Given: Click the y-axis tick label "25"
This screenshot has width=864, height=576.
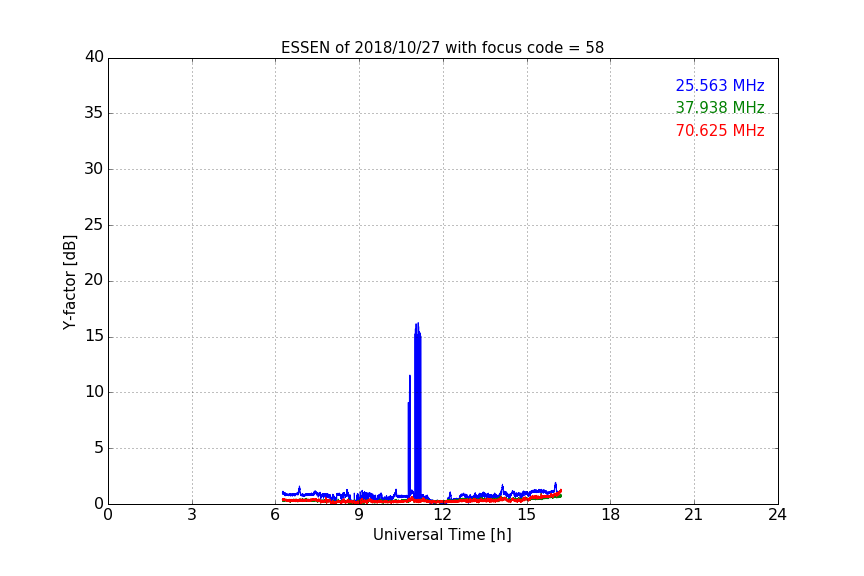Looking at the screenshot, I should [x=94, y=225].
